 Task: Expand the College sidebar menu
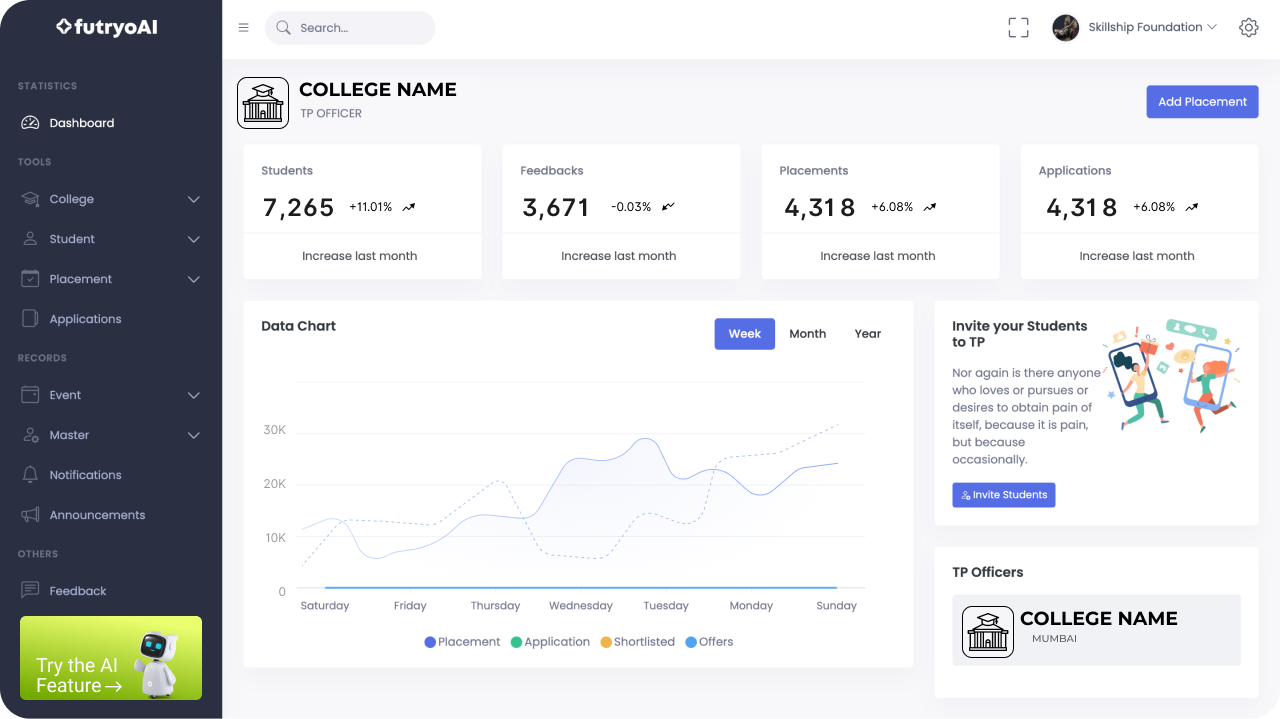coord(70,199)
